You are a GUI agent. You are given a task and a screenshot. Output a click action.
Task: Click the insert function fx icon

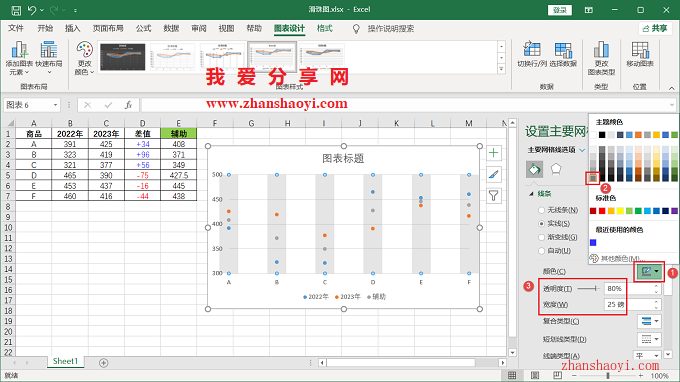[128, 105]
